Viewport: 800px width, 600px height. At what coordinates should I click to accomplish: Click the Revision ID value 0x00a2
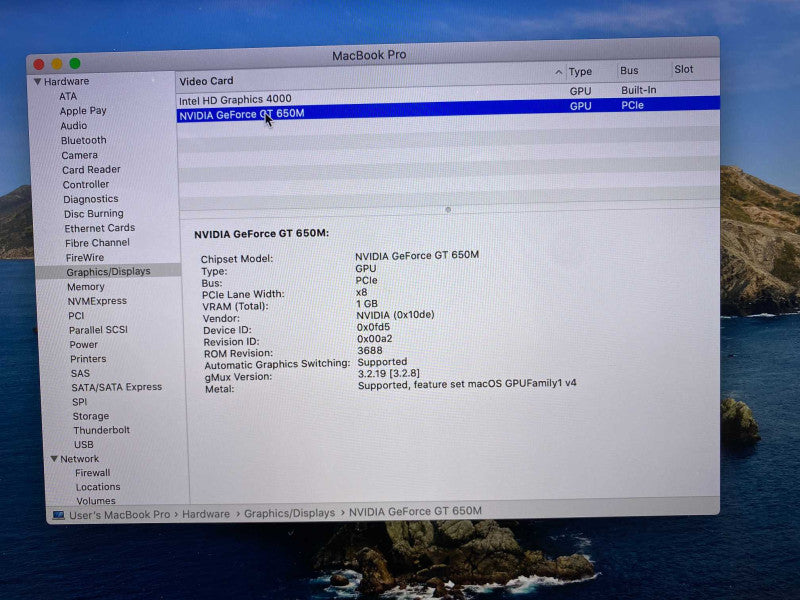pos(374,339)
